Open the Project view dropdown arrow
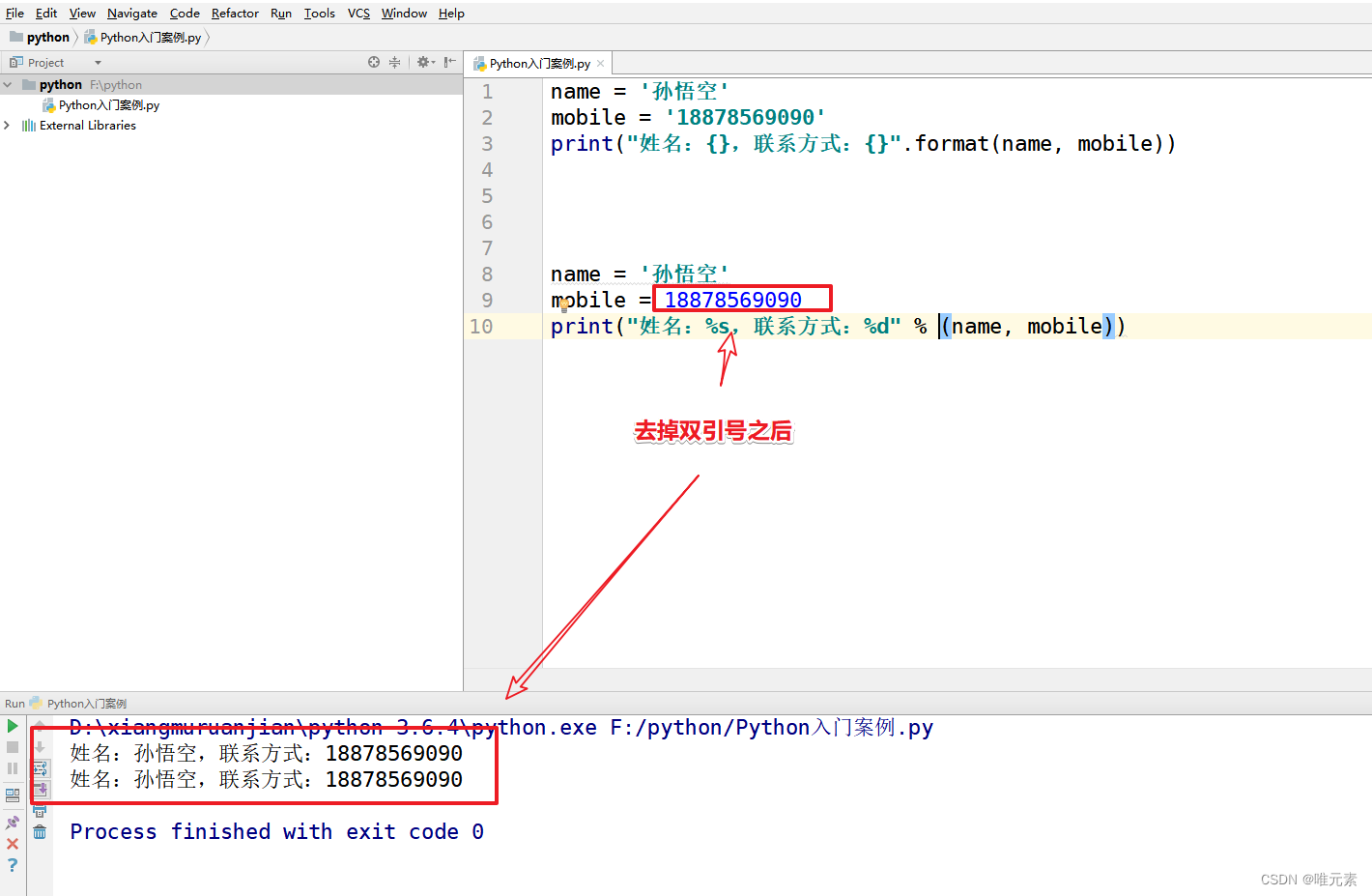 point(96,62)
